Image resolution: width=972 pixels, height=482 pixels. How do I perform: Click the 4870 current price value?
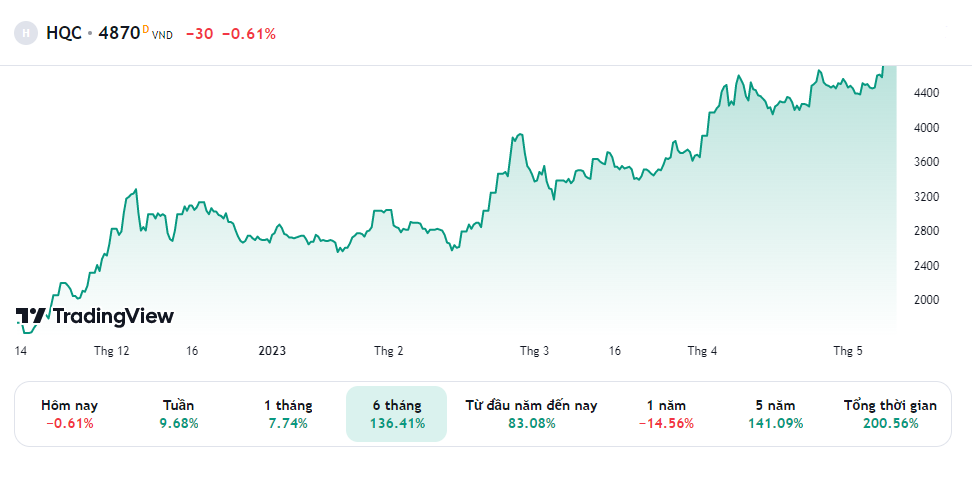point(119,33)
